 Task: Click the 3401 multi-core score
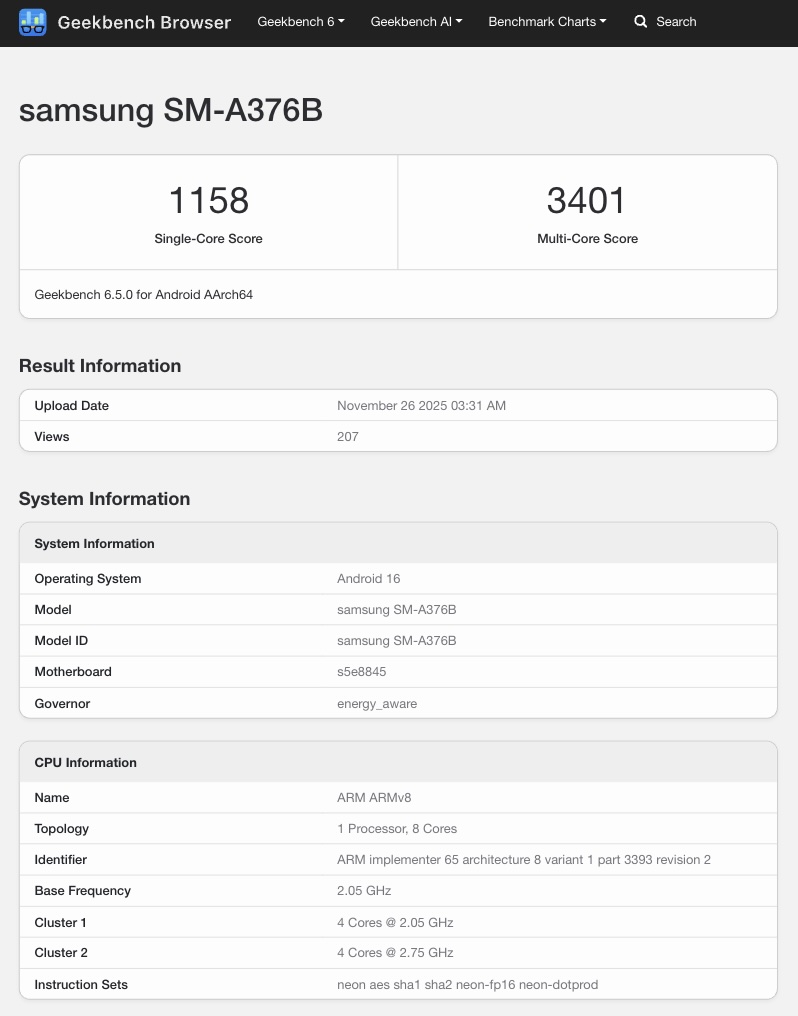tap(587, 201)
